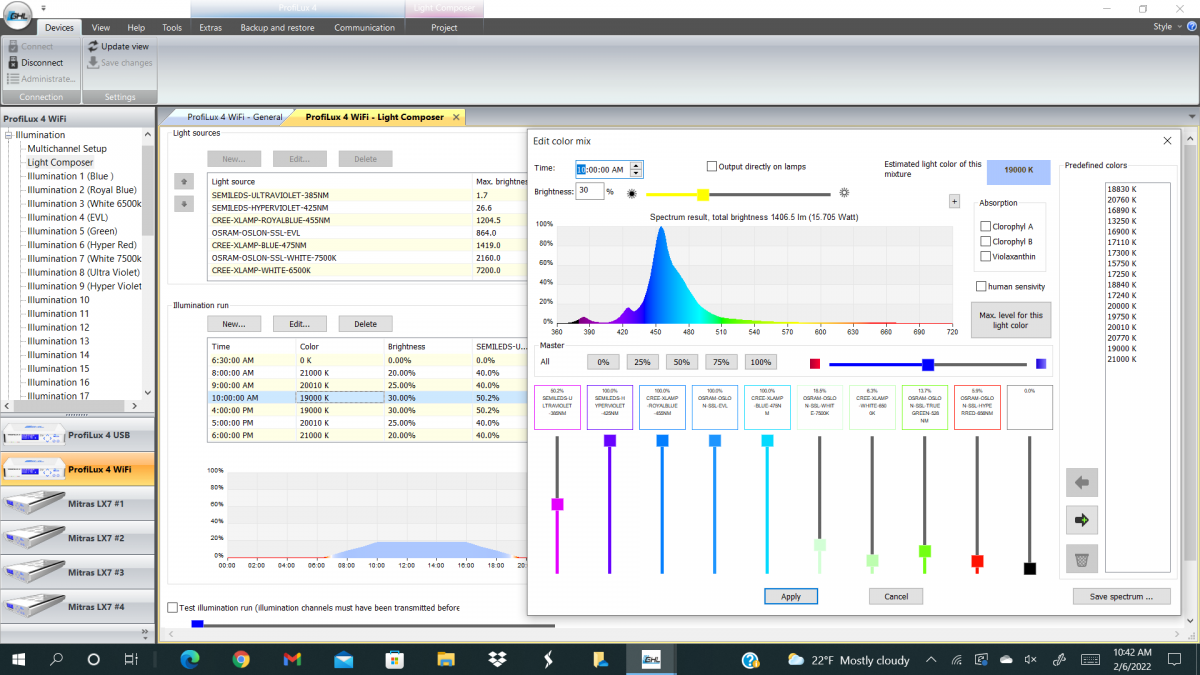Check the Clorophyl A absorption box

pos(986,227)
